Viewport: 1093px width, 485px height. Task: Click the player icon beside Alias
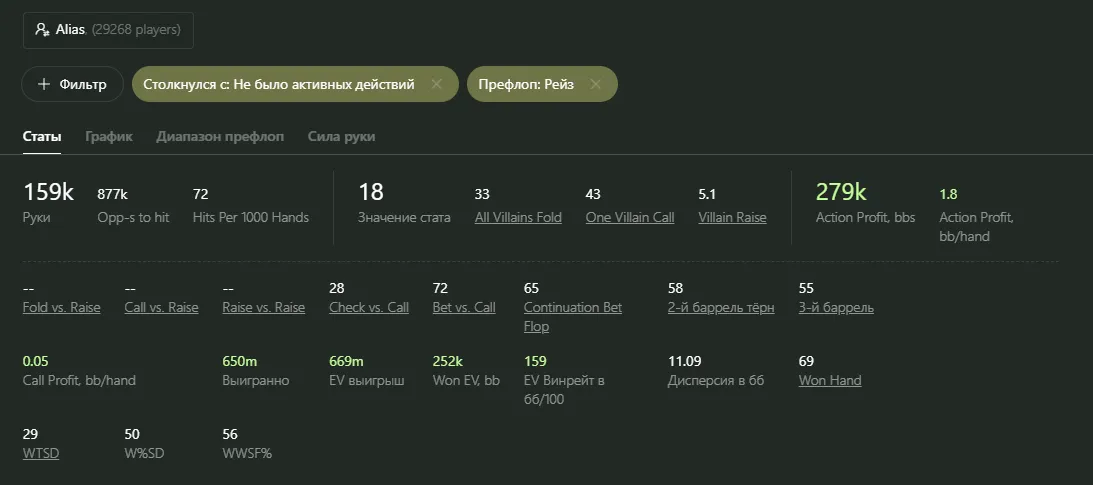tap(42, 30)
